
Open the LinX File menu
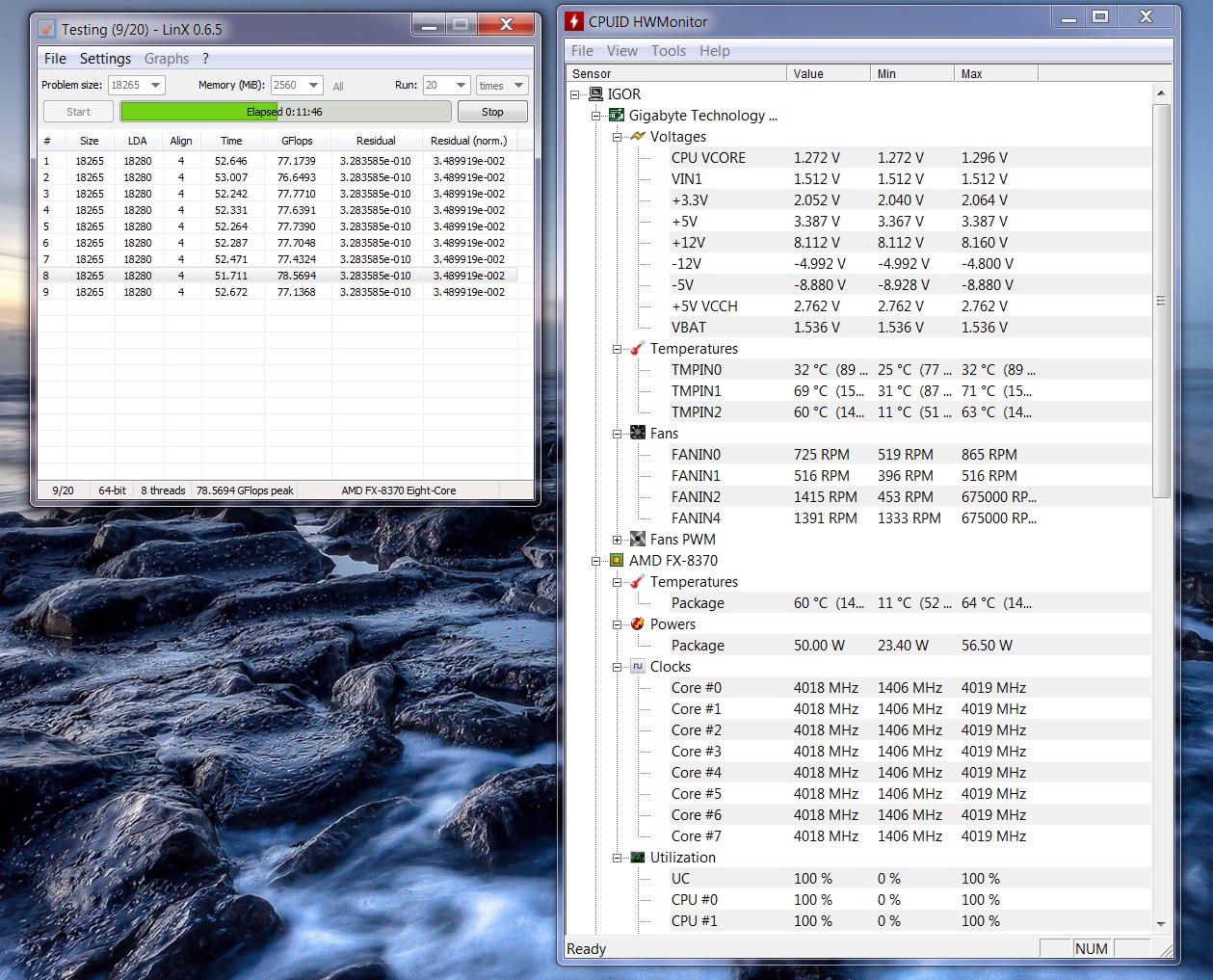pyautogui.click(x=55, y=59)
